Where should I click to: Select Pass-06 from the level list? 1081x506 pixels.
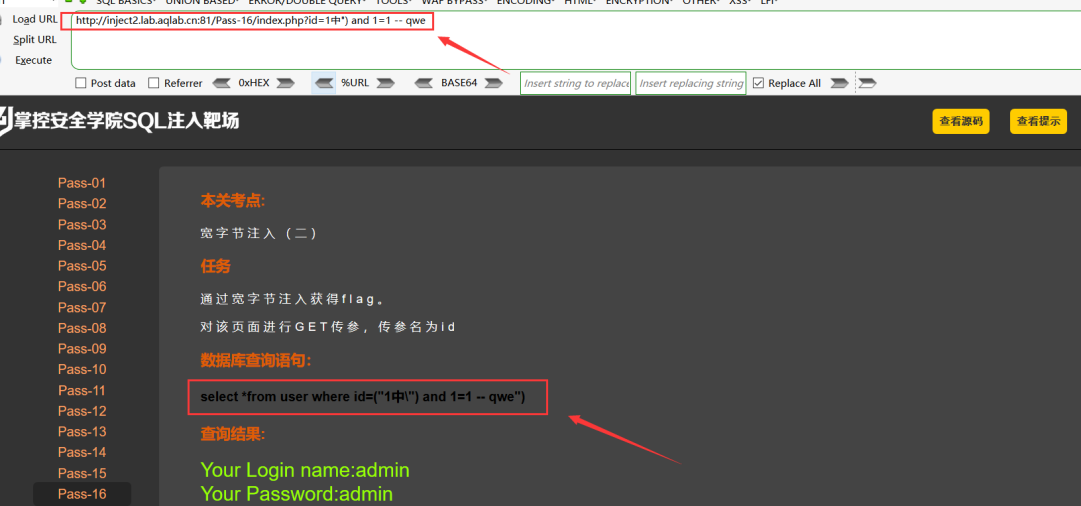[x=82, y=287]
